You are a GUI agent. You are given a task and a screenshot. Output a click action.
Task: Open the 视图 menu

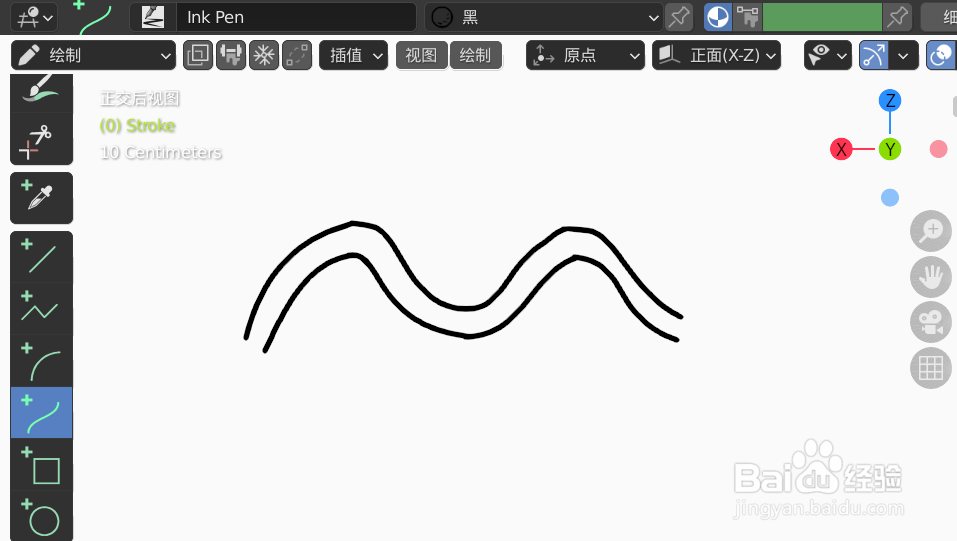(x=421, y=56)
